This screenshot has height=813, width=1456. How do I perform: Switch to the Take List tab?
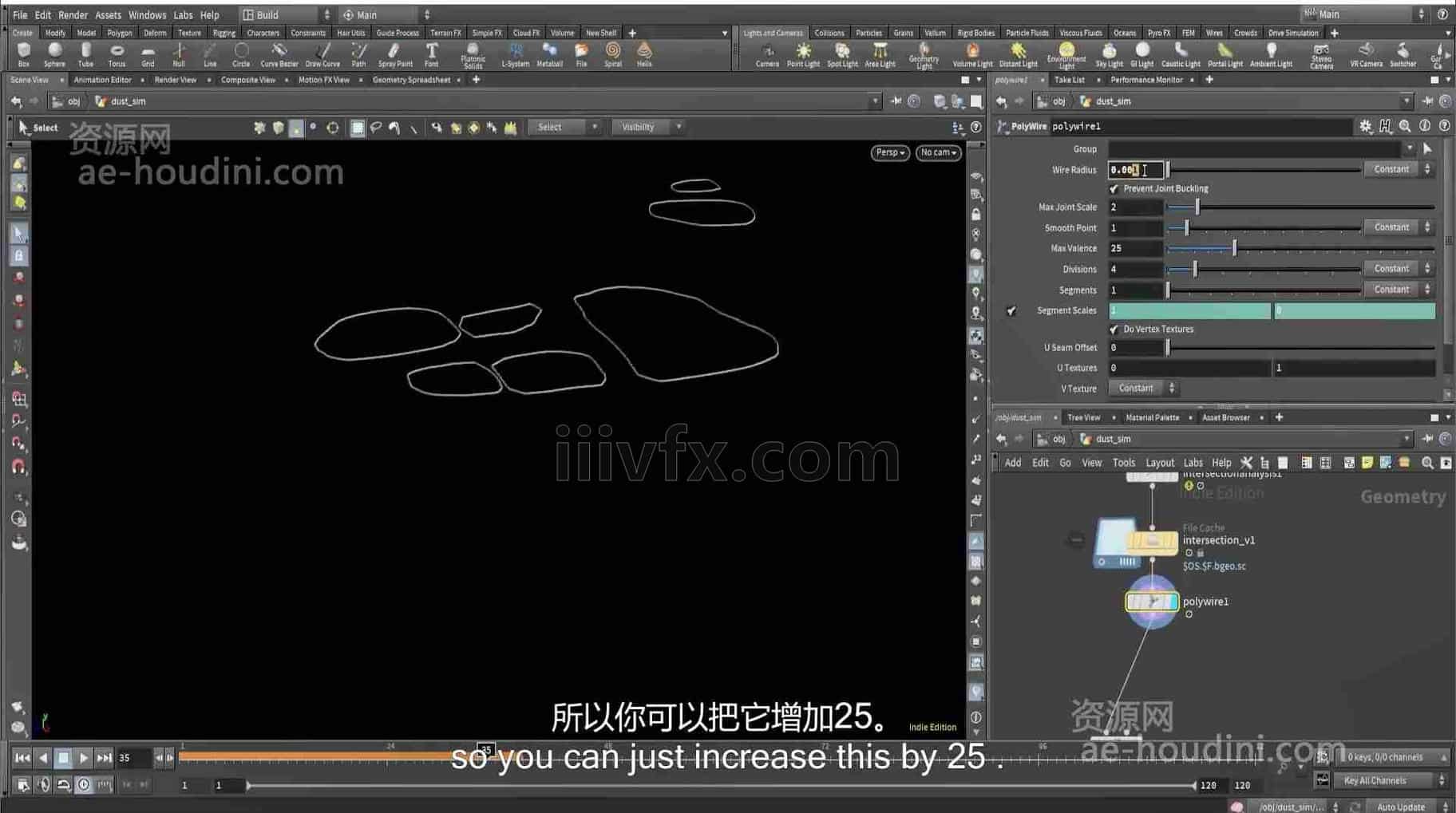click(1069, 80)
